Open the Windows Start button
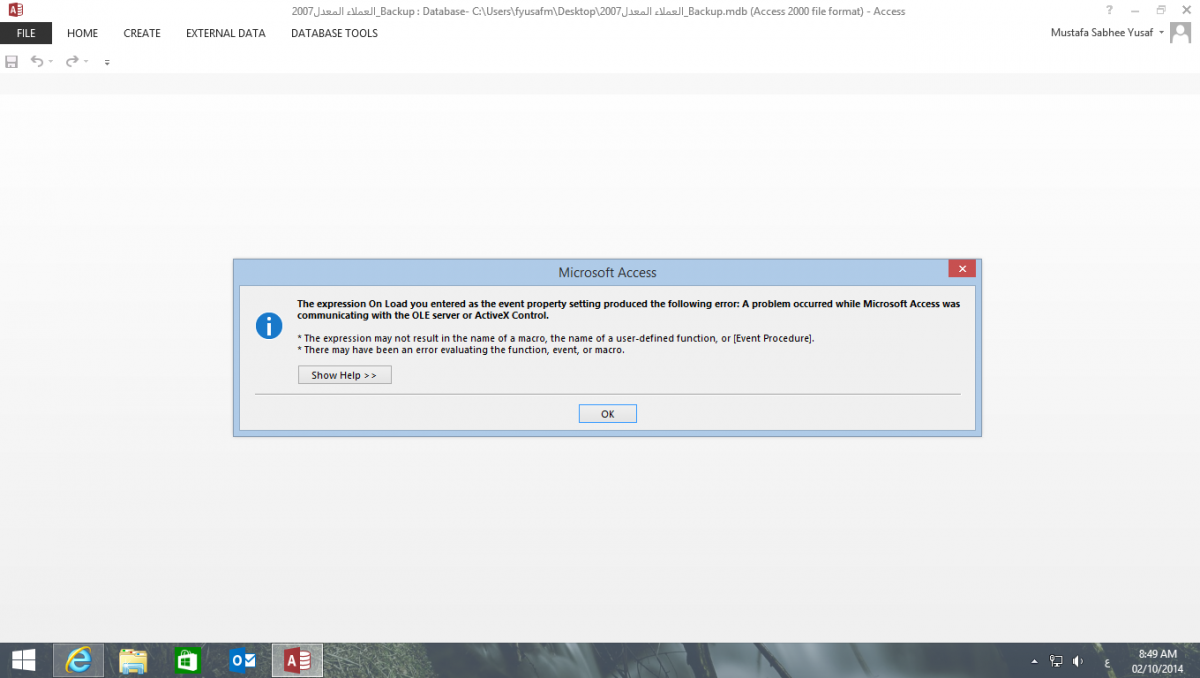This screenshot has height=678, width=1200. 23,660
